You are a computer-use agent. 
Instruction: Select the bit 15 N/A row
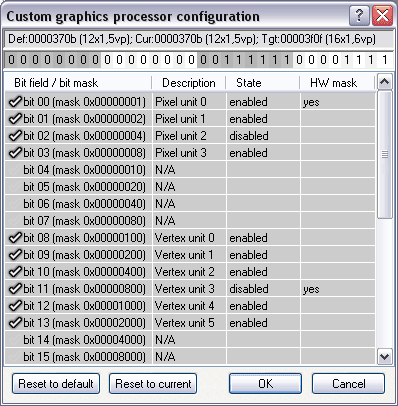190,357
